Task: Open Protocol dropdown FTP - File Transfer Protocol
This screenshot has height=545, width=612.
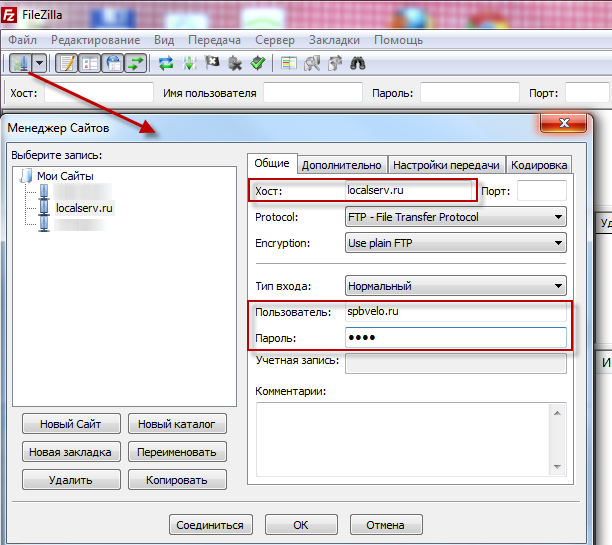Action: (x=455, y=217)
